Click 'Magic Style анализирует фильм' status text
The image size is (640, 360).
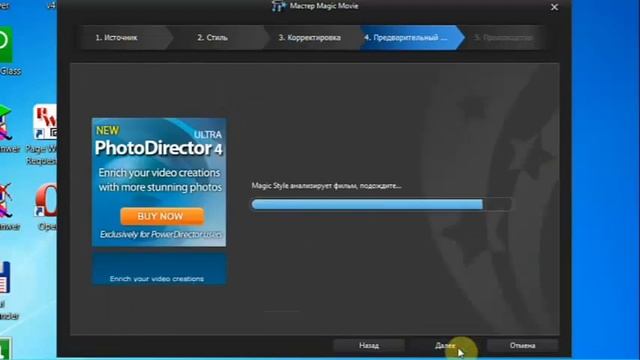coord(326,186)
